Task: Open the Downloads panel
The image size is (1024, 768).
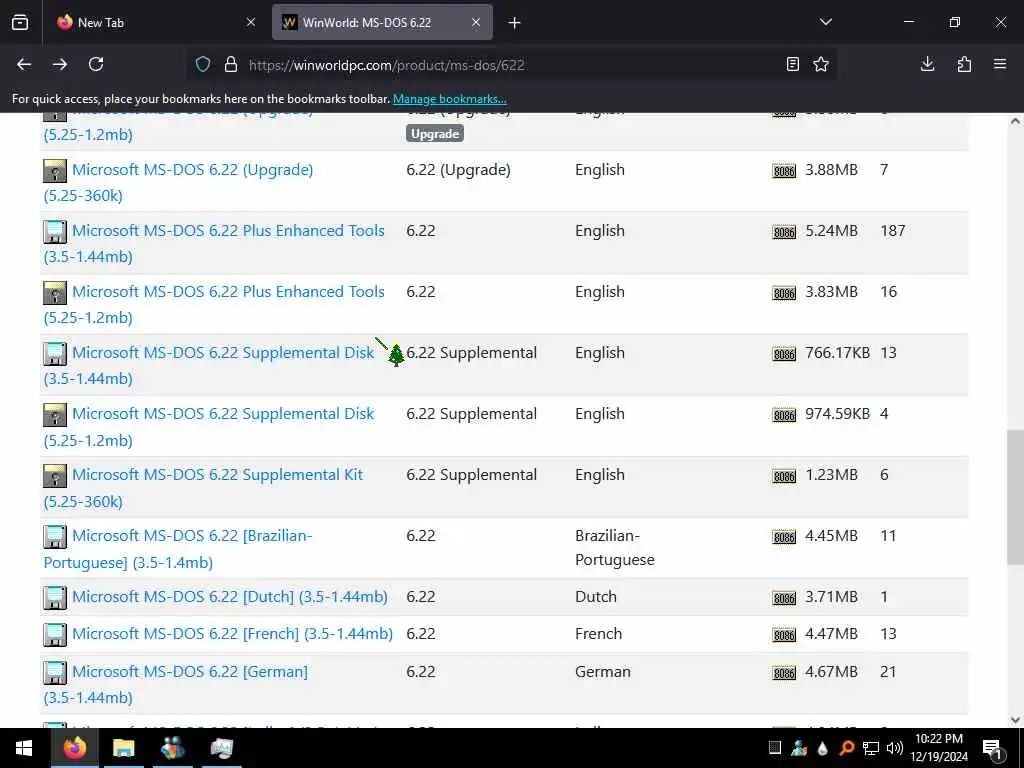Action: point(927,64)
